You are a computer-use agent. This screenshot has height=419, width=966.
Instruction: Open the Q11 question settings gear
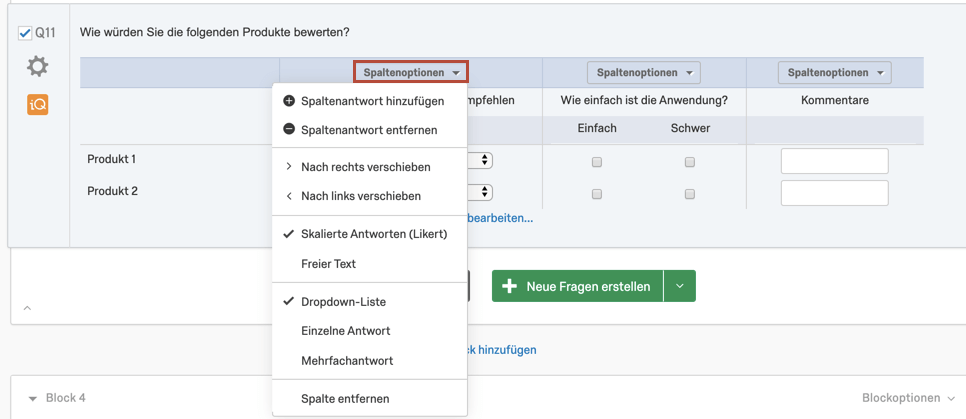38,66
